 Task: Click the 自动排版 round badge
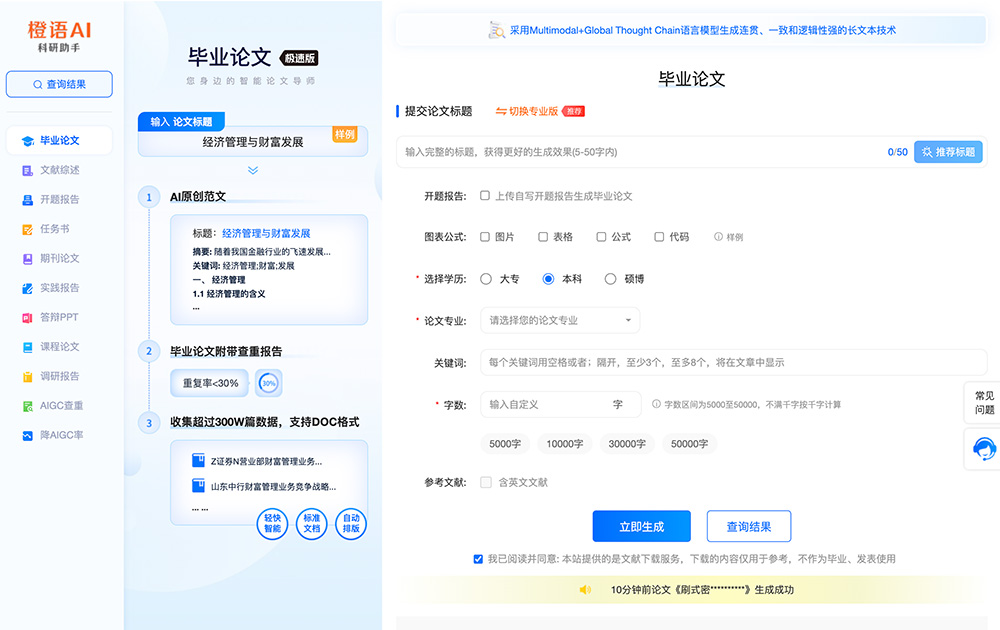pyautogui.click(x=351, y=524)
